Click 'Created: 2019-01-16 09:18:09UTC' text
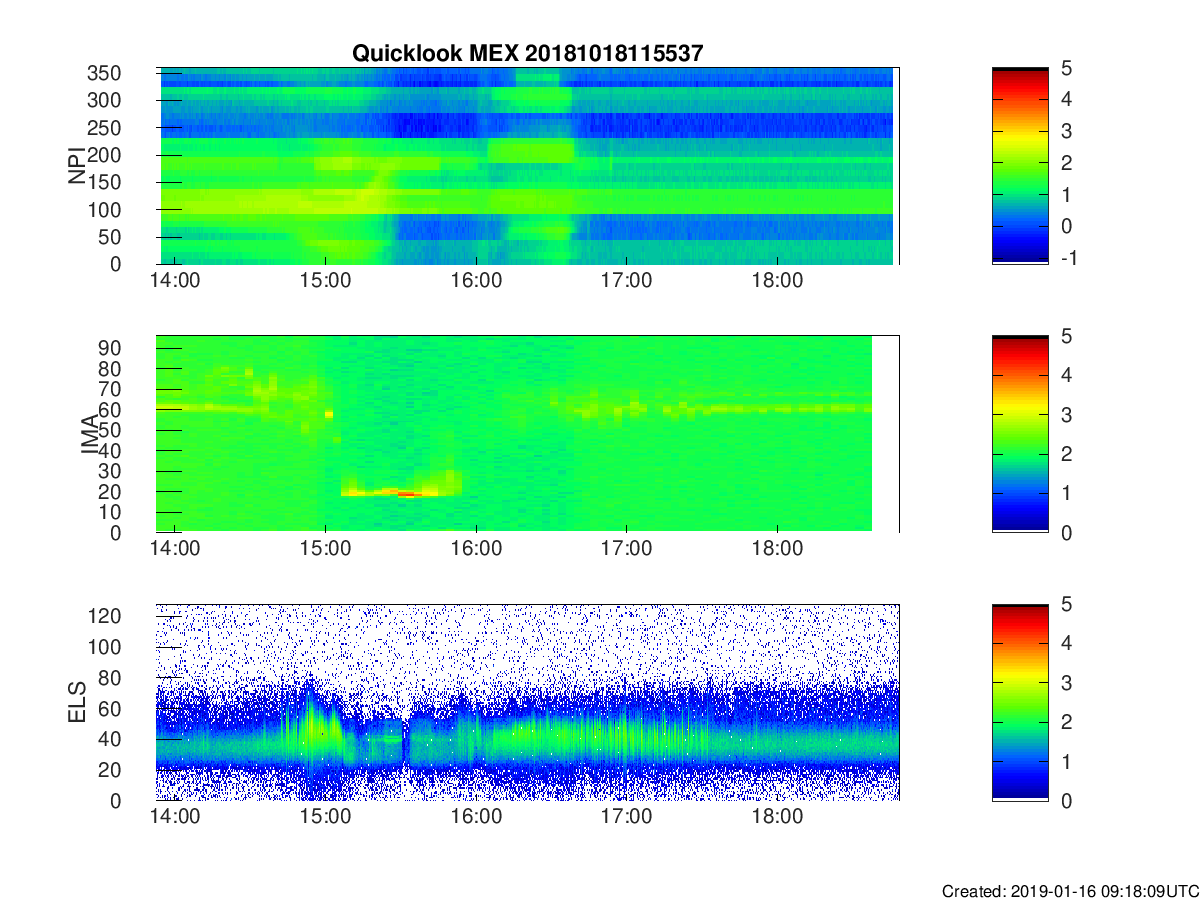 (1069, 891)
